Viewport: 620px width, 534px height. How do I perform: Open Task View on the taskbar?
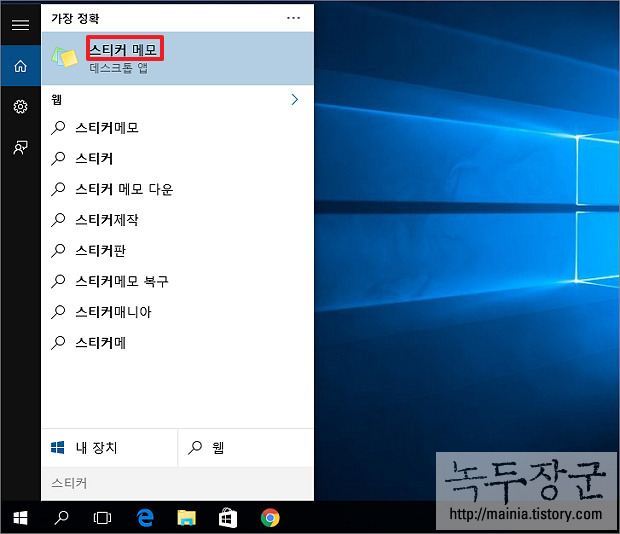coord(102,517)
